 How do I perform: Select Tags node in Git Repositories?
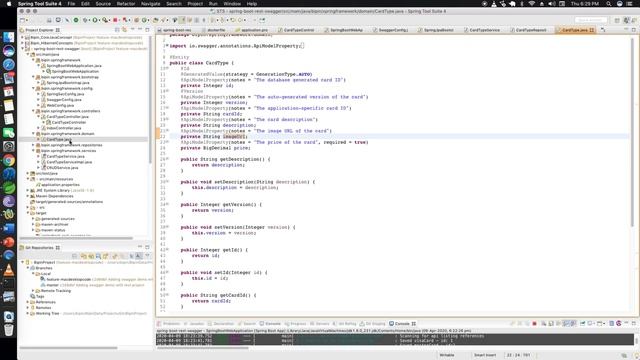tap(40, 296)
